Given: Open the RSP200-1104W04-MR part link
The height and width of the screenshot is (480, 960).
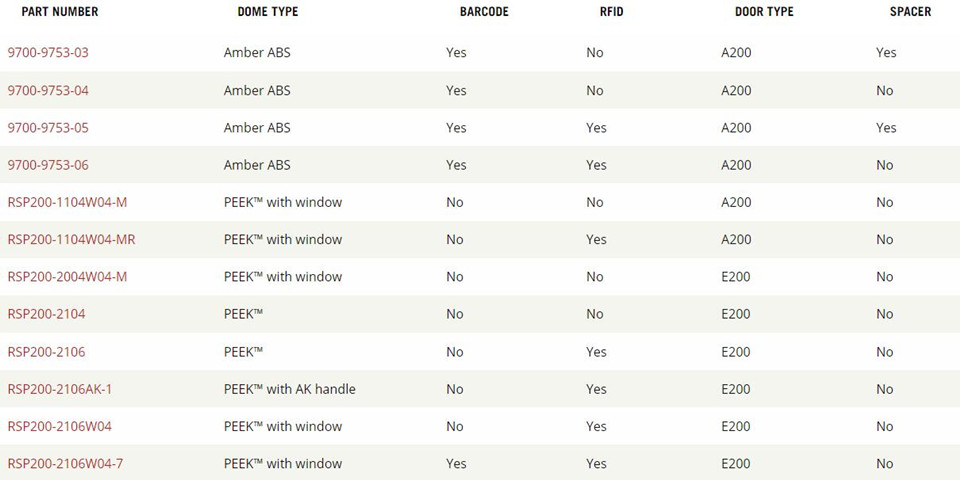Looking at the screenshot, I should [71, 240].
